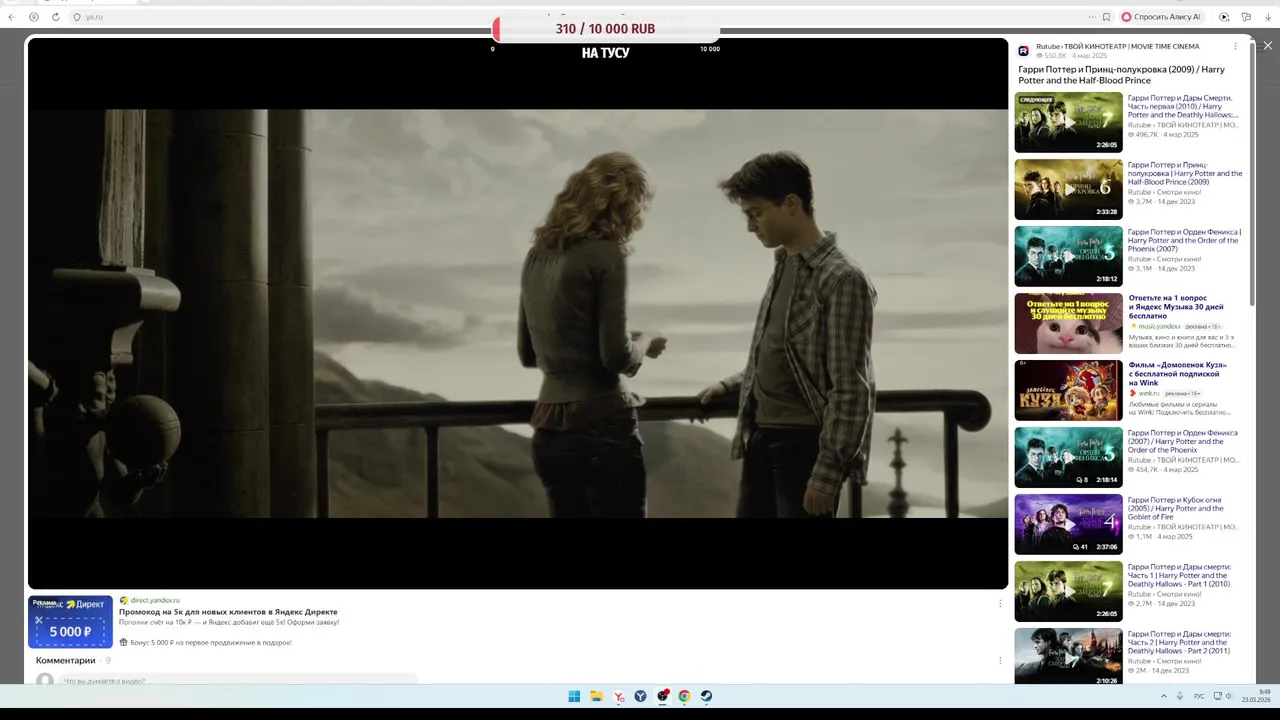The width and height of the screenshot is (1280, 720).
Task: Switch the РУС input language indicator
Action: [1199, 696]
